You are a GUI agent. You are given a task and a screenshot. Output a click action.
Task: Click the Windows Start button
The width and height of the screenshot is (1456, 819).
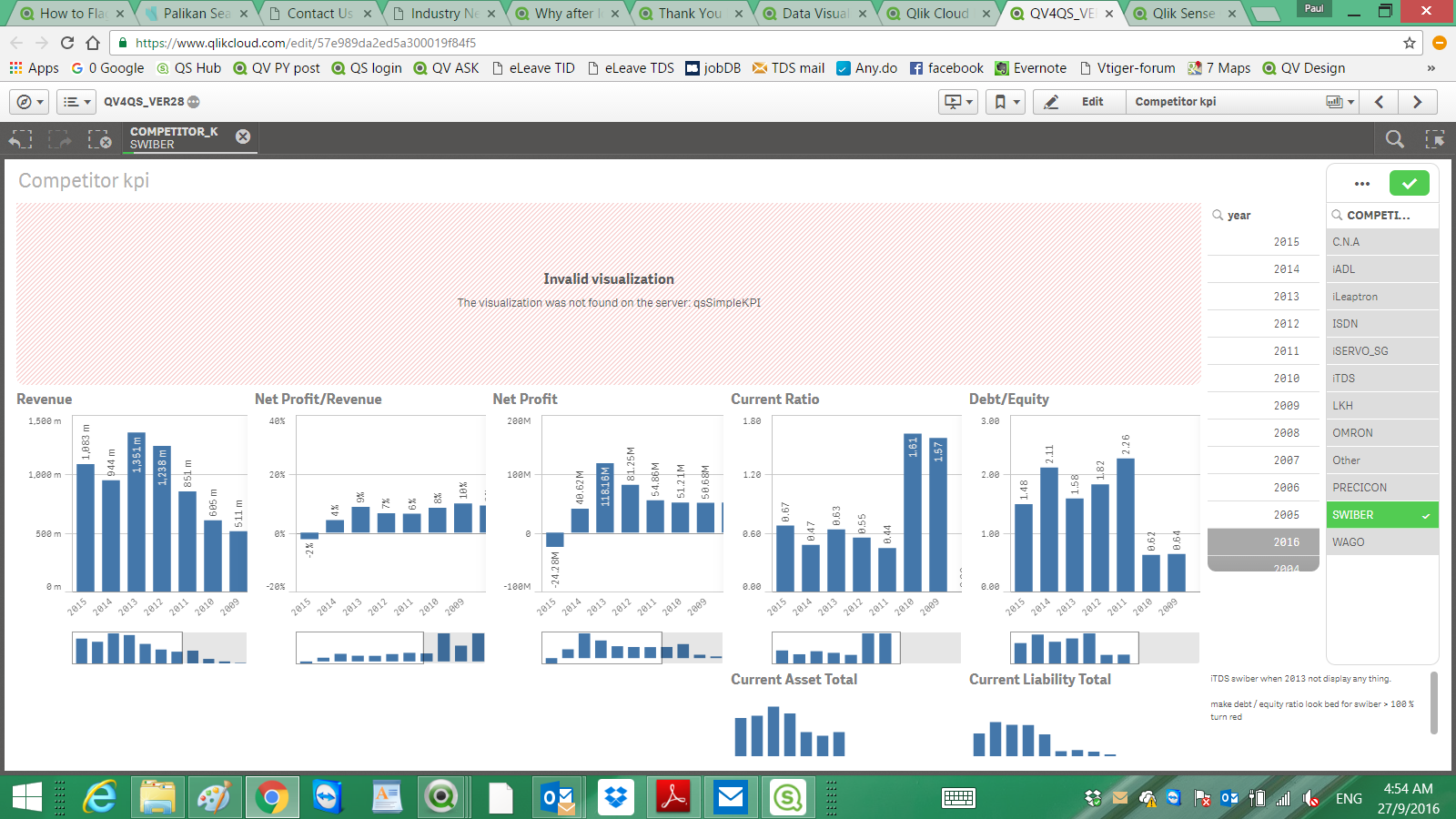pos(27,798)
